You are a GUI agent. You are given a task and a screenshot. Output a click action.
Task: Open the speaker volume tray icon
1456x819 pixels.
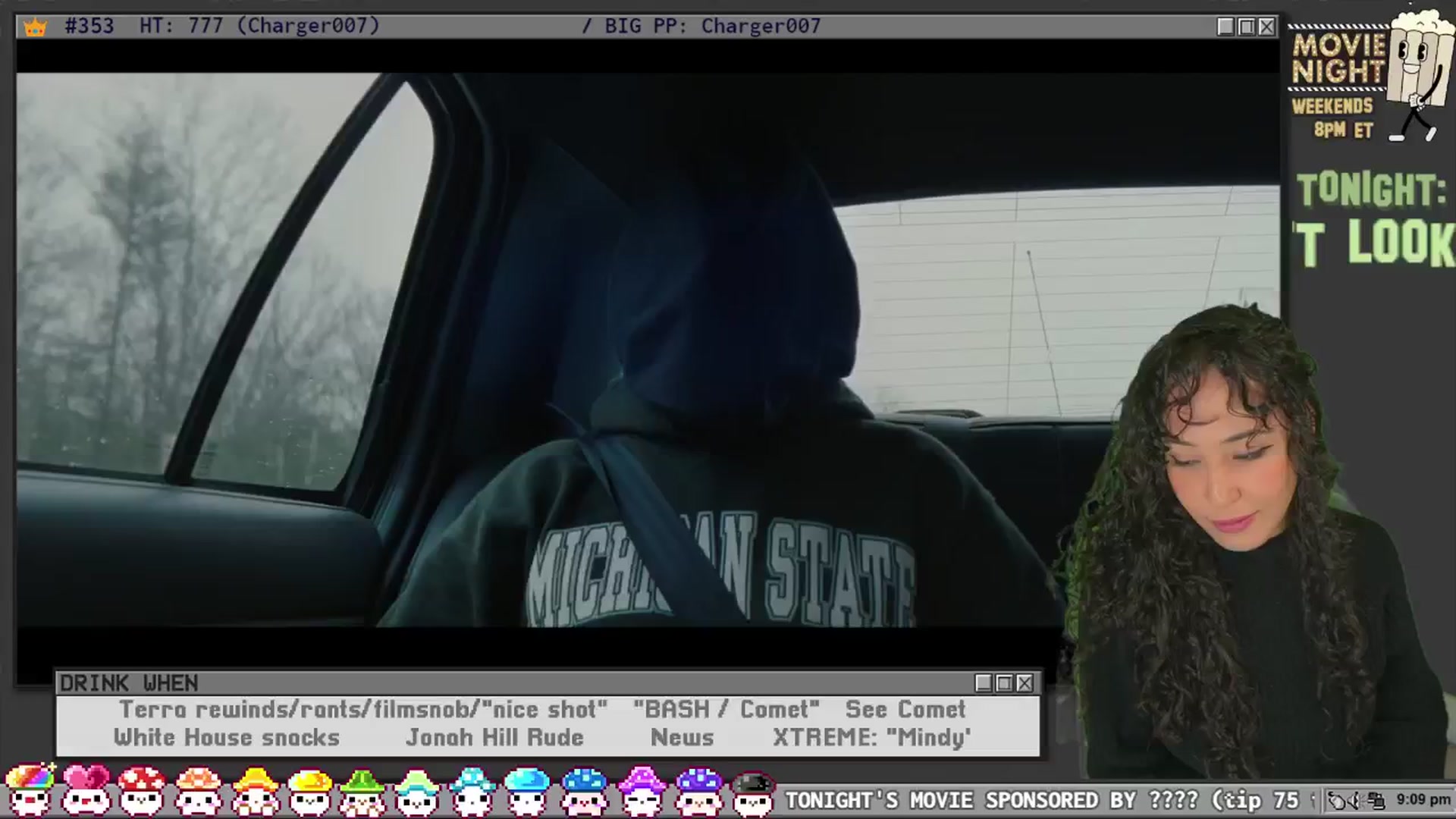[1357, 800]
